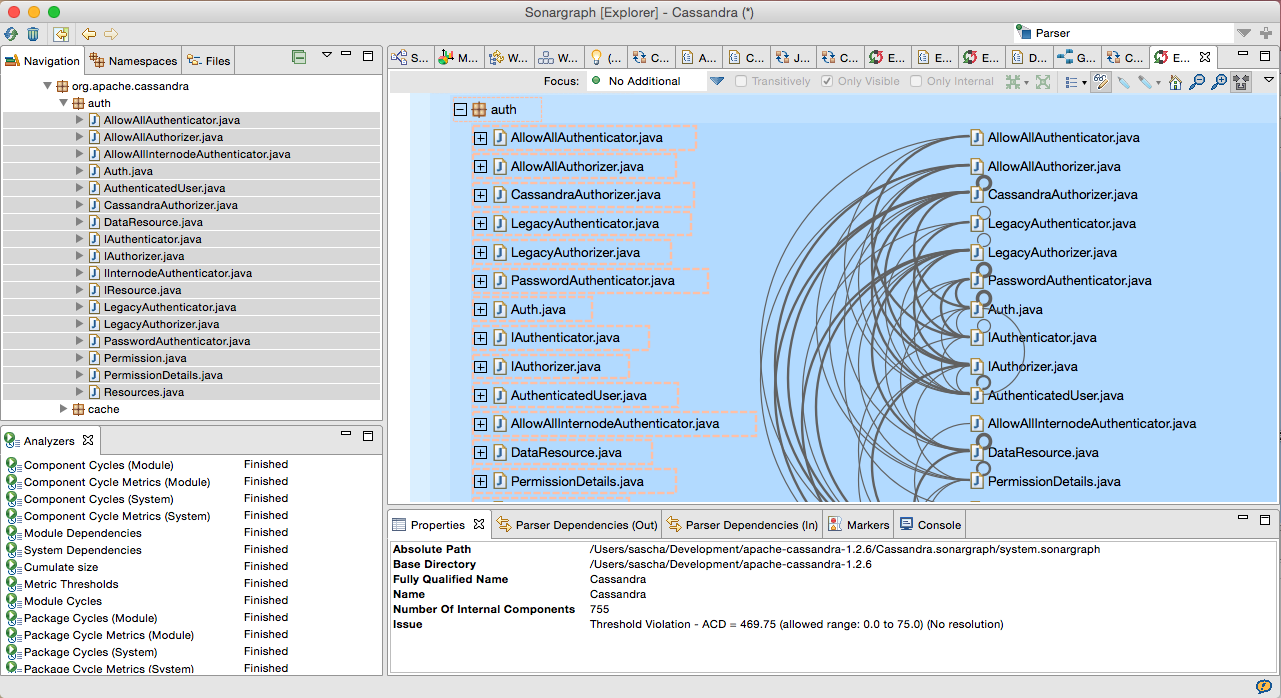Image resolution: width=1281 pixels, height=698 pixels.
Task: Click the Number Of Internal Components value 755
Action: pyautogui.click(x=599, y=609)
